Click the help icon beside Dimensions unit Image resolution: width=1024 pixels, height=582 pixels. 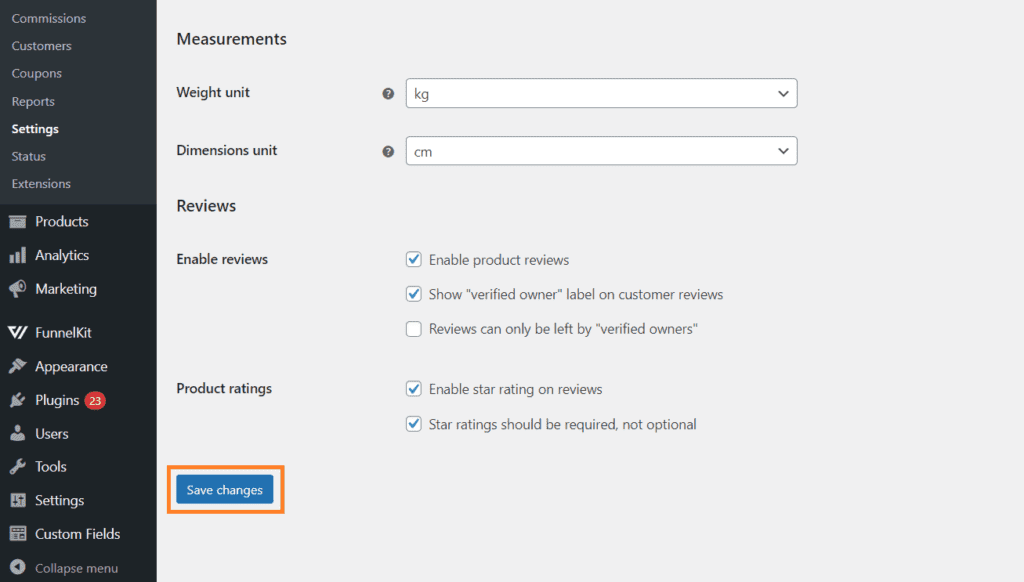[x=388, y=152]
